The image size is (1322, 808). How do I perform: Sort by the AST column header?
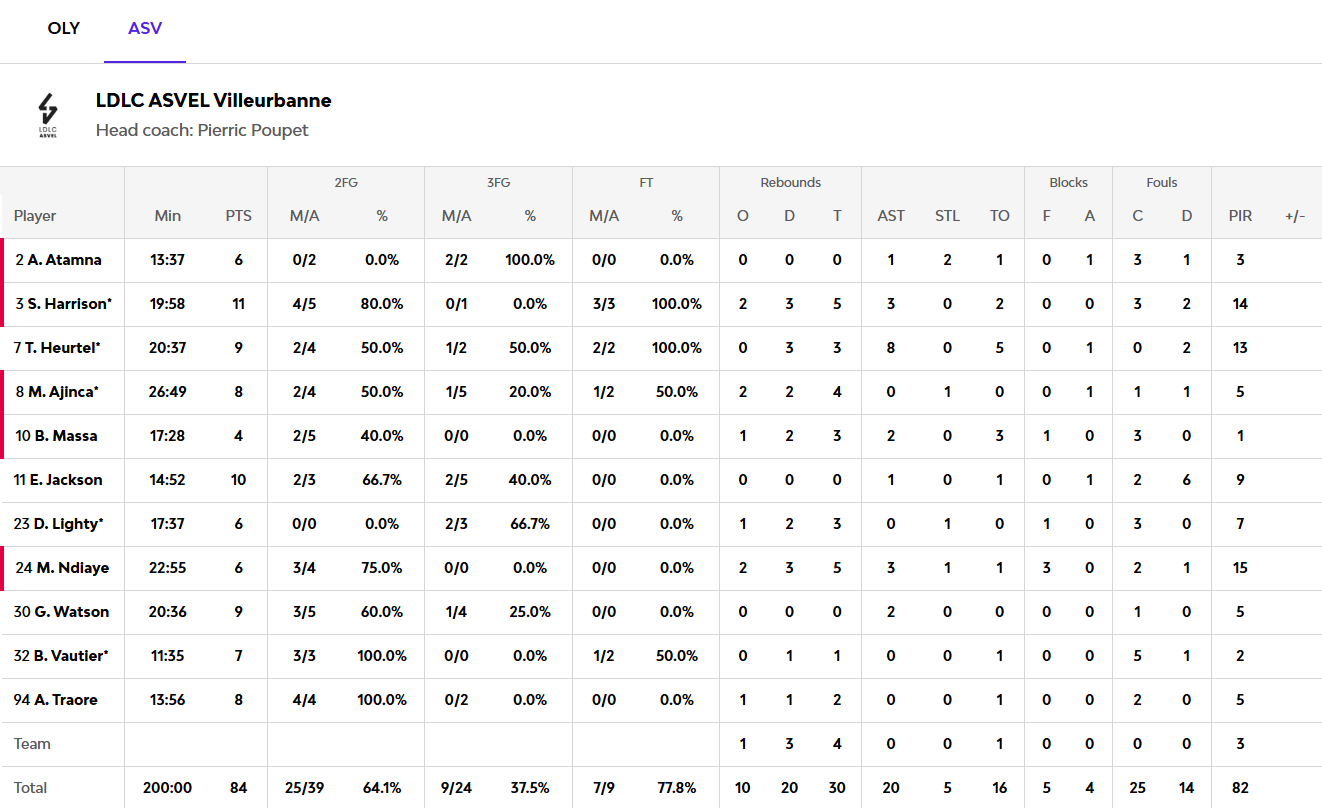coord(891,216)
